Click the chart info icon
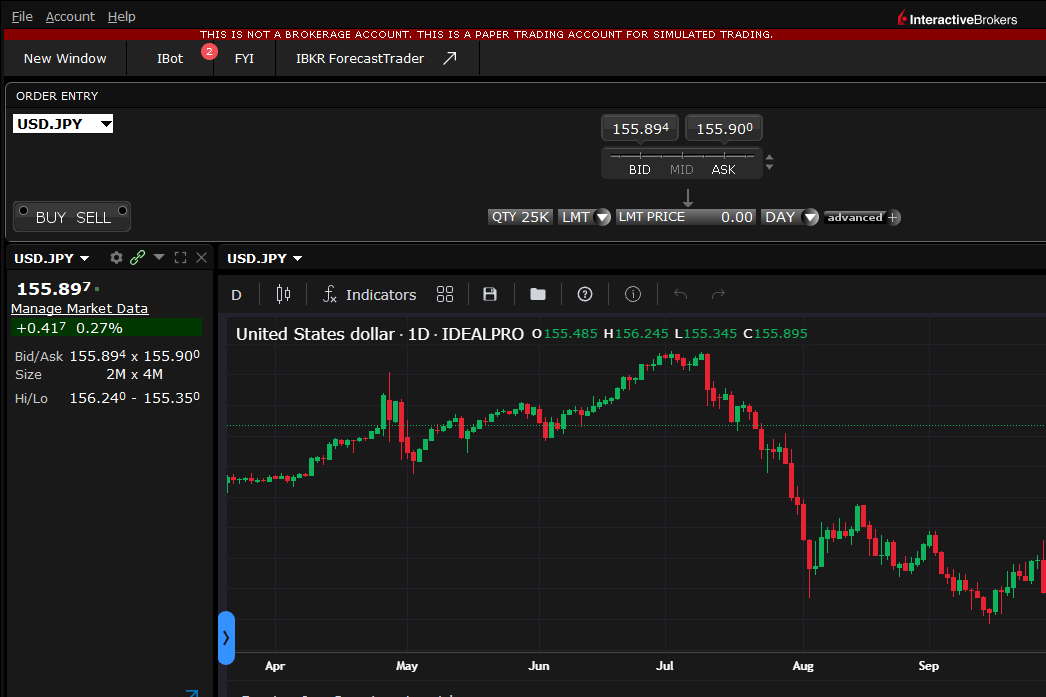Viewport: 1046px width, 697px height. pos(632,294)
